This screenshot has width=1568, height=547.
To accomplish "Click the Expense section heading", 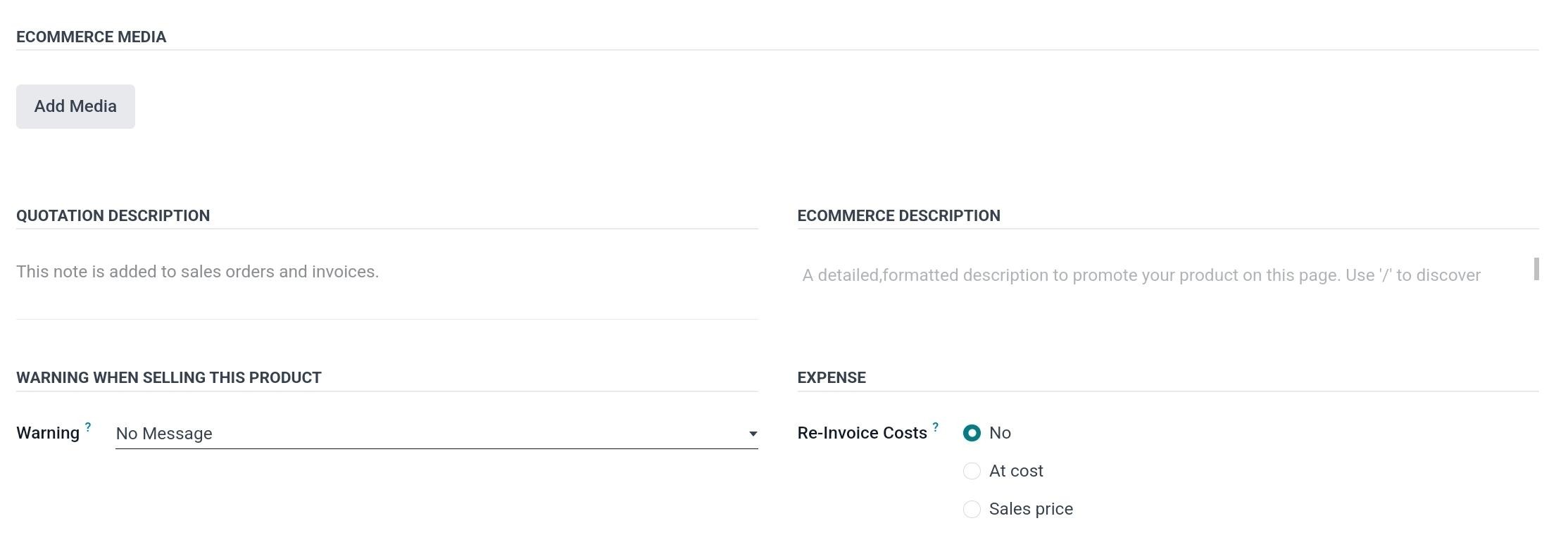I will [x=832, y=378].
